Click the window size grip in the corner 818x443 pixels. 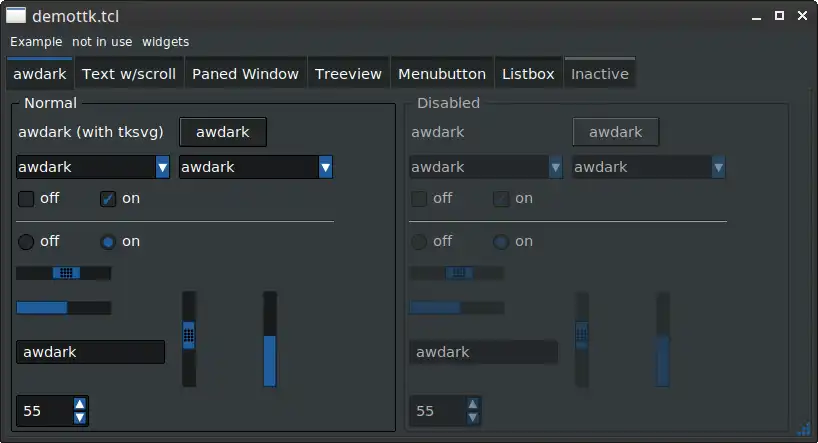(x=804, y=429)
